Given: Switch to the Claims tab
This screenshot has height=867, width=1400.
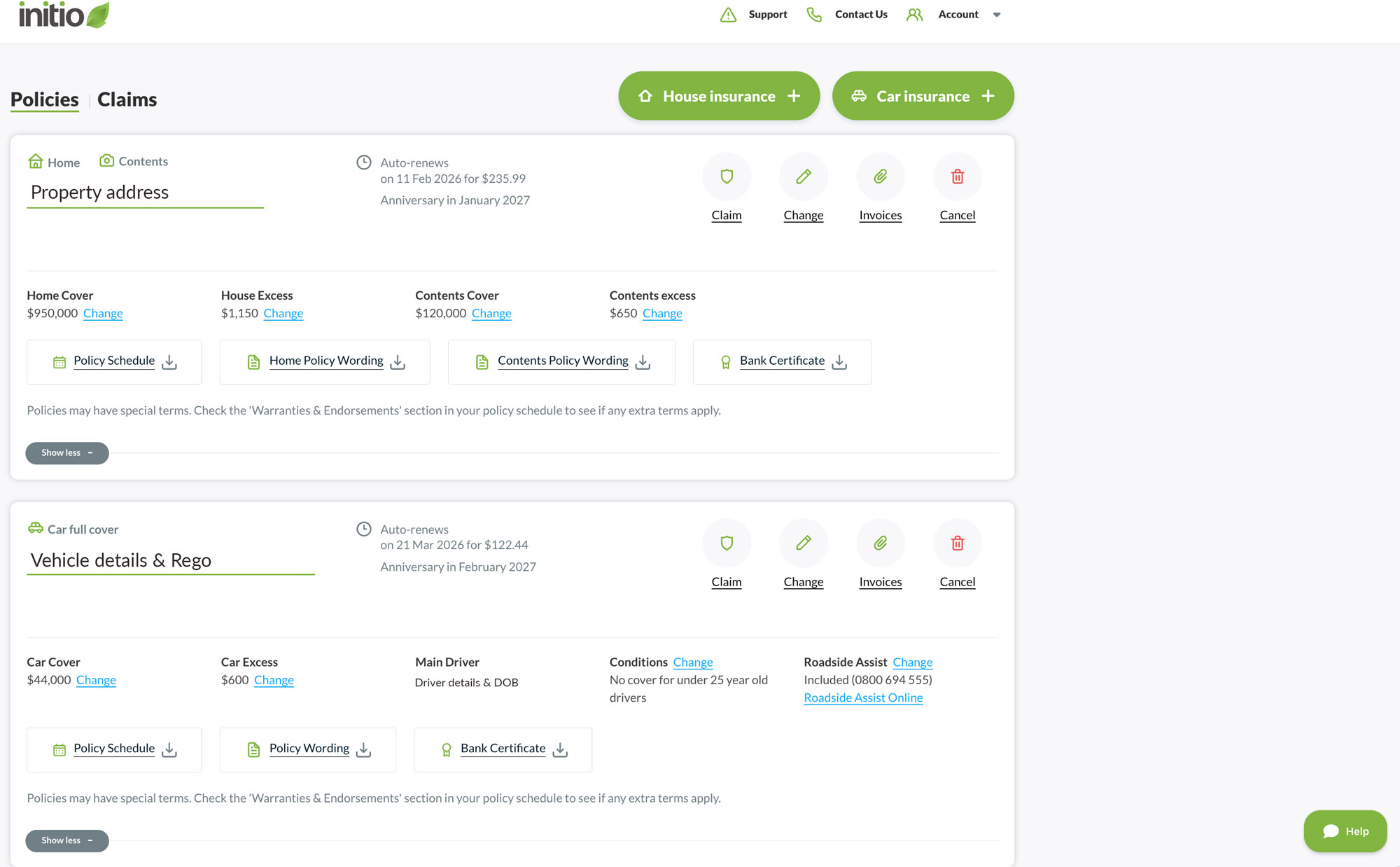Looking at the screenshot, I should [x=127, y=99].
